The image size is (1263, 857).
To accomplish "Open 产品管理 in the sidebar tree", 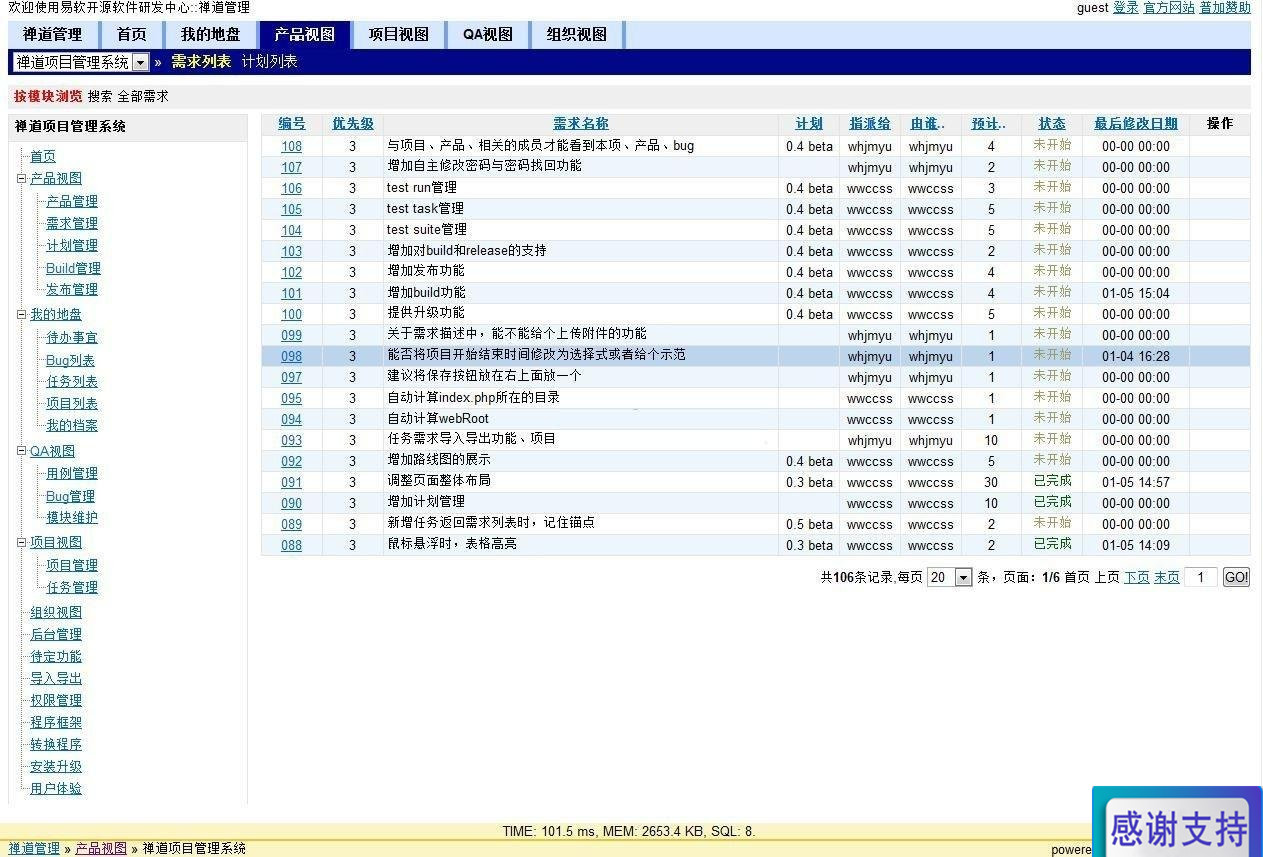I will (x=72, y=202).
